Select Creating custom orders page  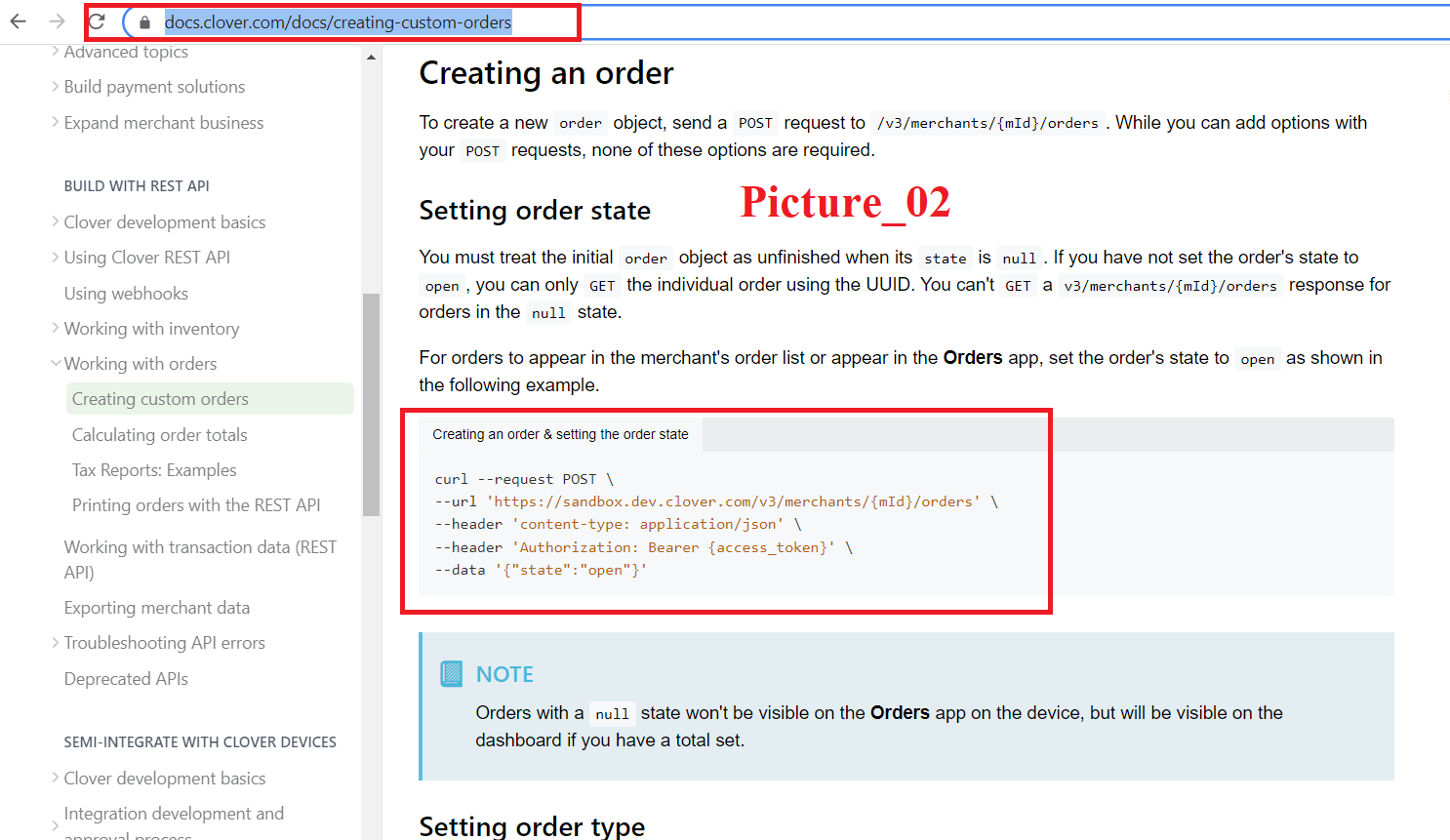pyautogui.click(x=210, y=399)
